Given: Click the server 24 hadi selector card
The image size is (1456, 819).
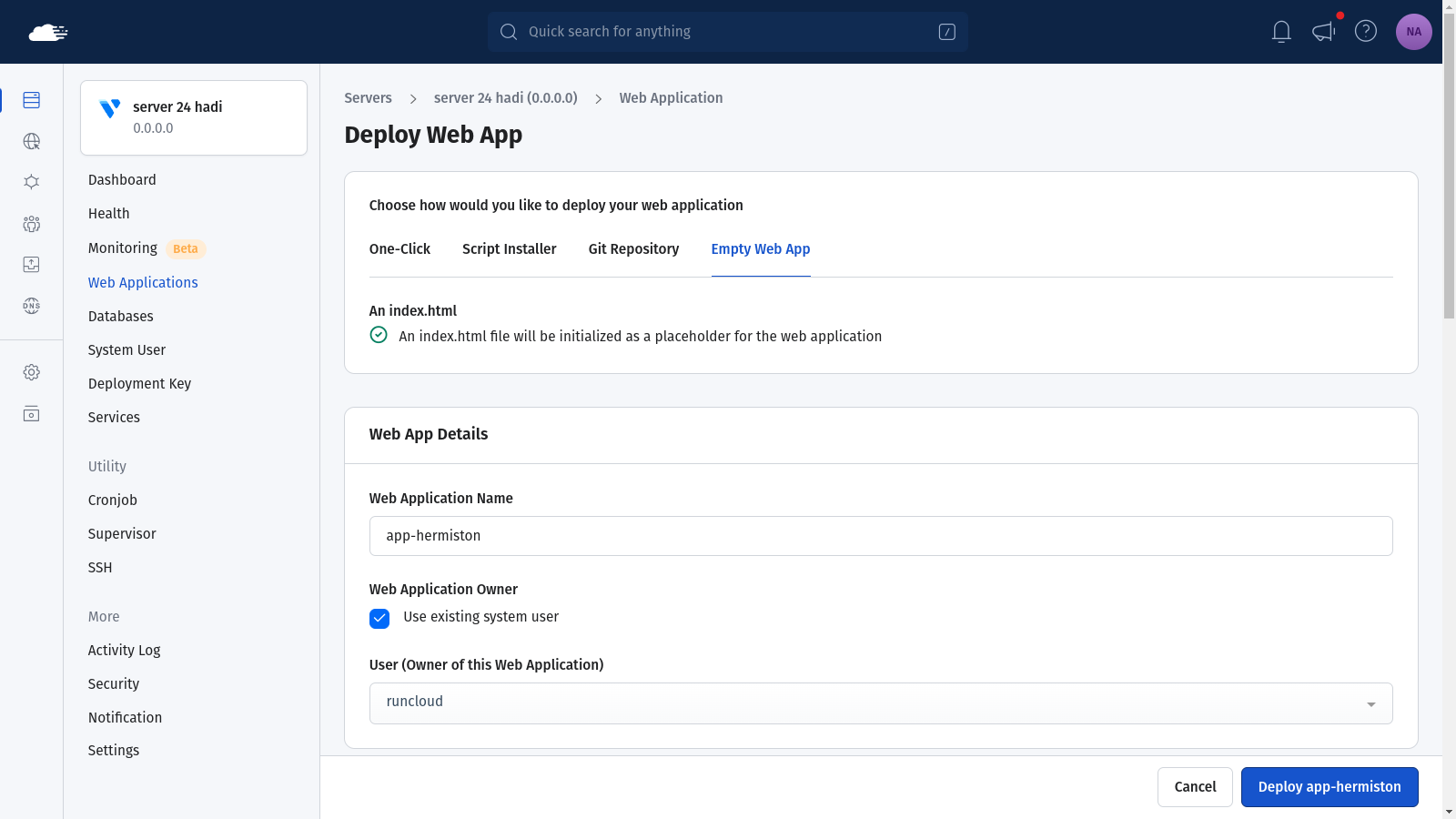Looking at the screenshot, I should [194, 117].
